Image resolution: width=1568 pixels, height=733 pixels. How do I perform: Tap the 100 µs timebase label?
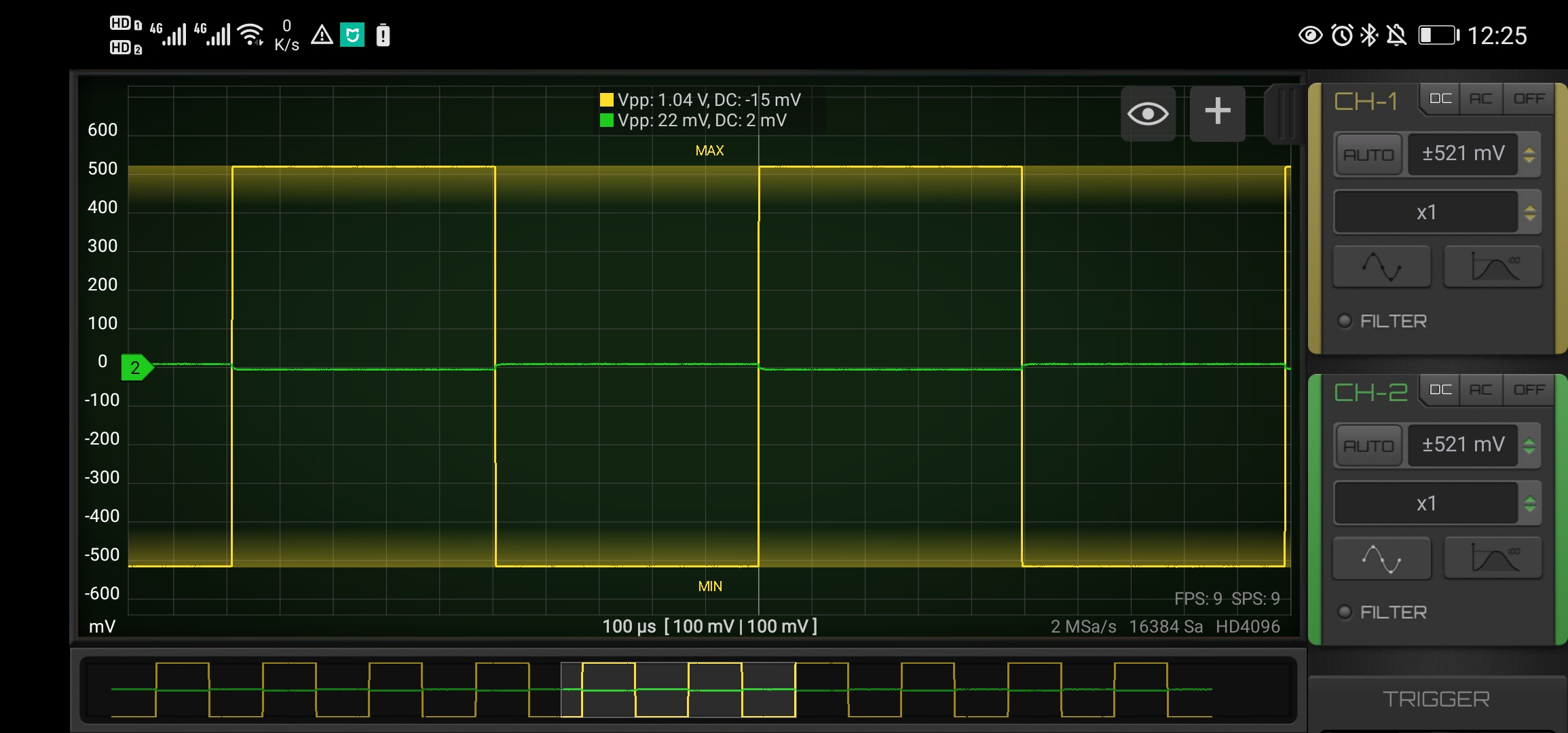point(629,626)
